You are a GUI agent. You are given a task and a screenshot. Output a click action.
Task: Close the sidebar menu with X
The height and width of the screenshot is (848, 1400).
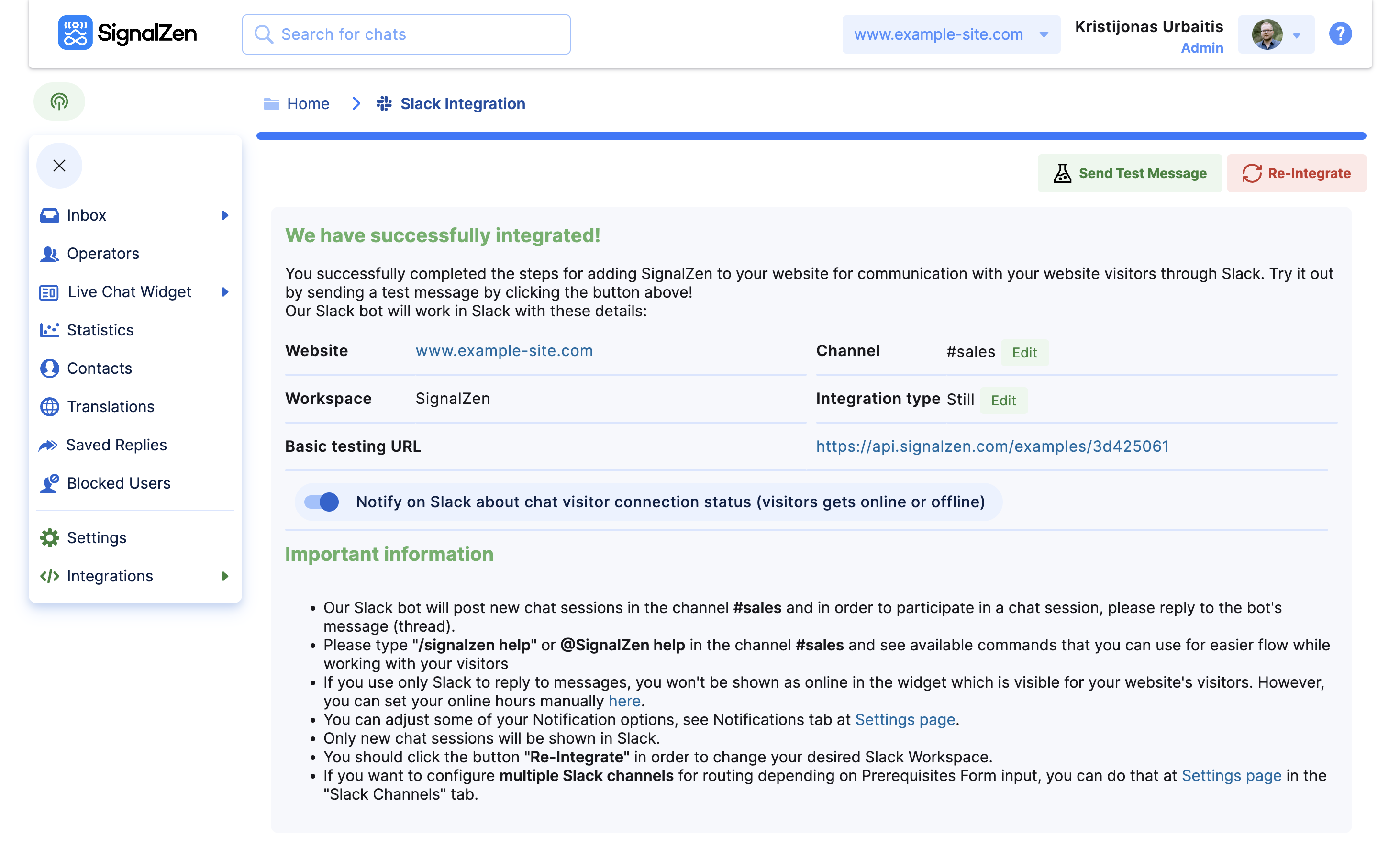click(59, 166)
